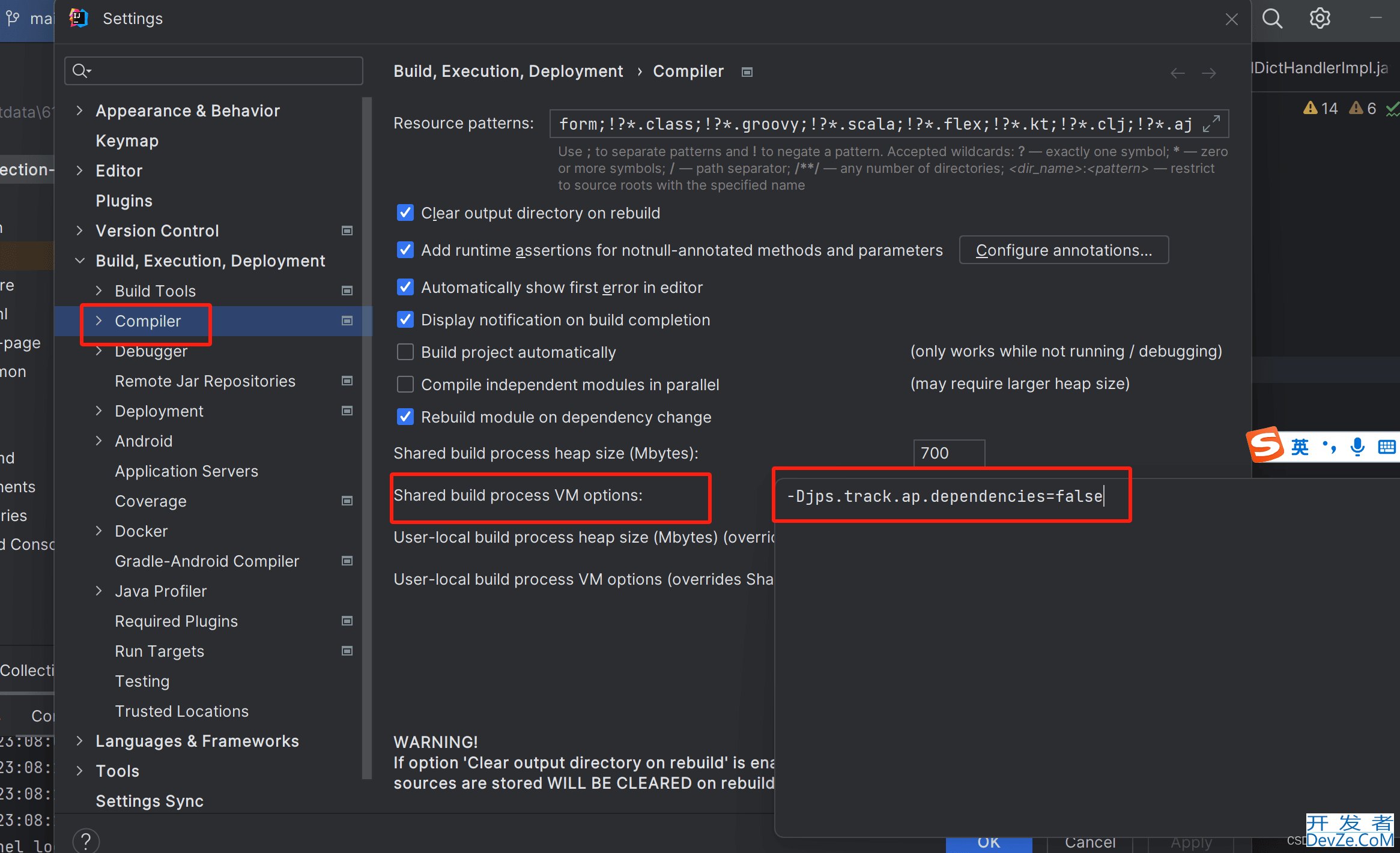This screenshot has width=1400, height=853.
Task: Click the Sogou input method S logo
Action: (1266, 445)
